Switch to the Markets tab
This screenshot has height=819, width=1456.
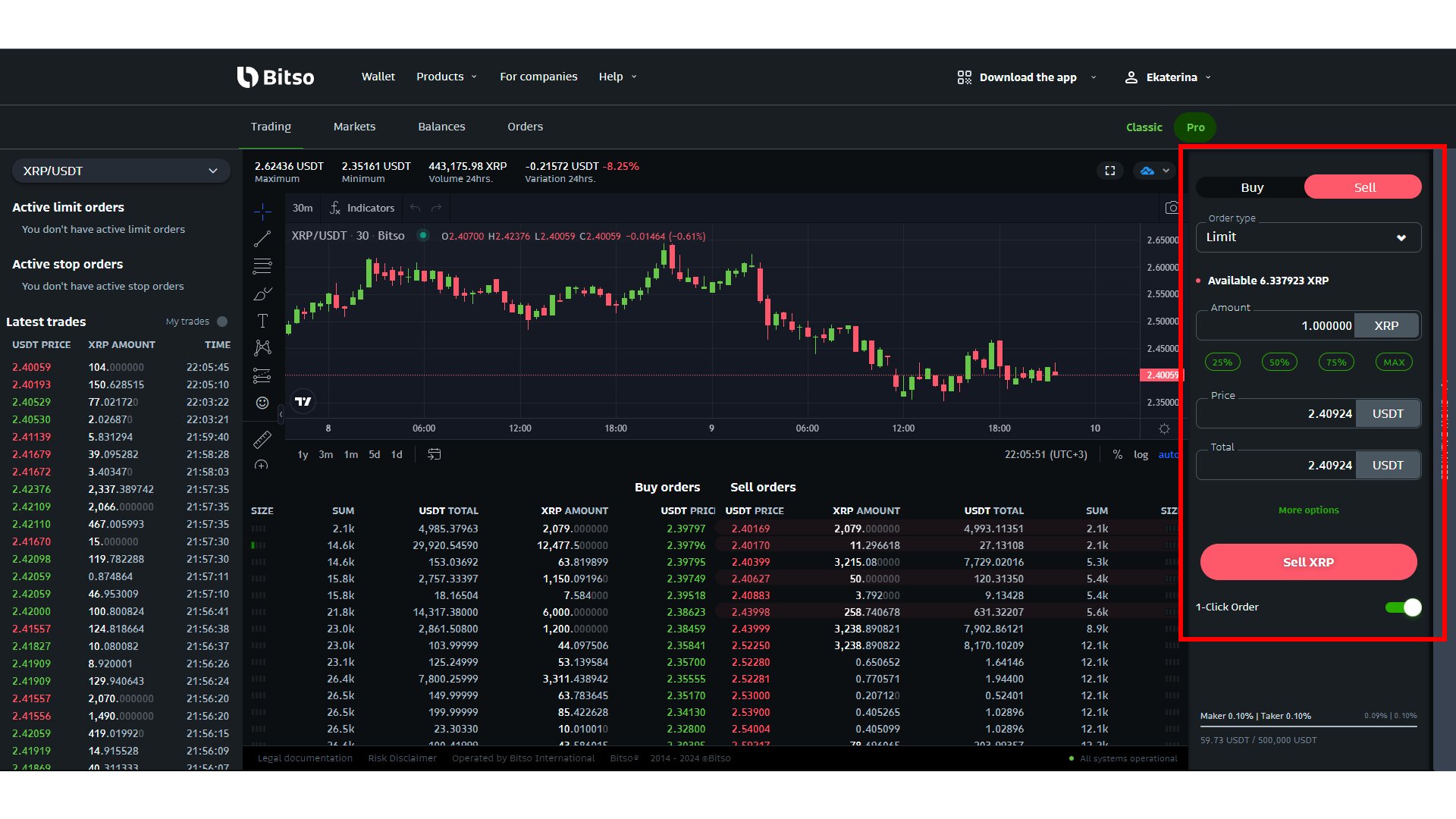[x=354, y=127]
